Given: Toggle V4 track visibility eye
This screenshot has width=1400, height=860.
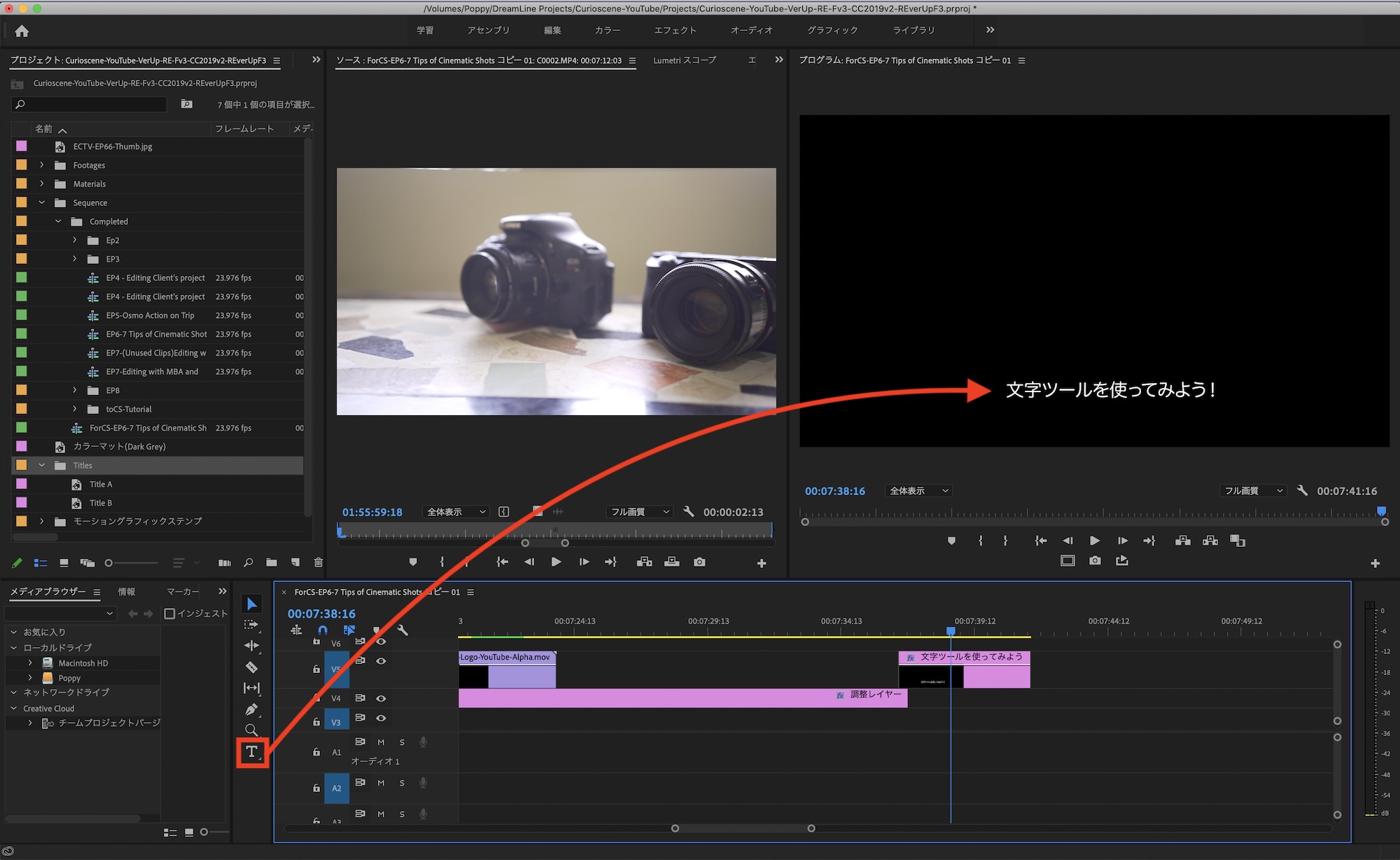Looking at the screenshot, I should point(381,698).
